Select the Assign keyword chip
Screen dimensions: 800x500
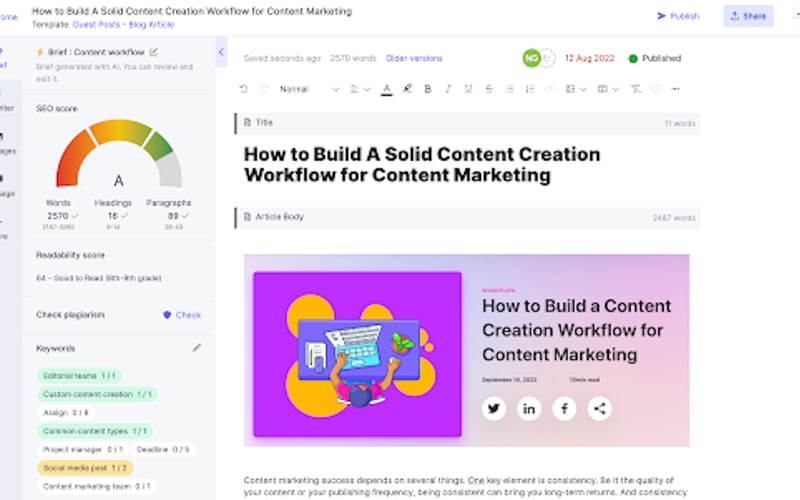coord(66,412)
